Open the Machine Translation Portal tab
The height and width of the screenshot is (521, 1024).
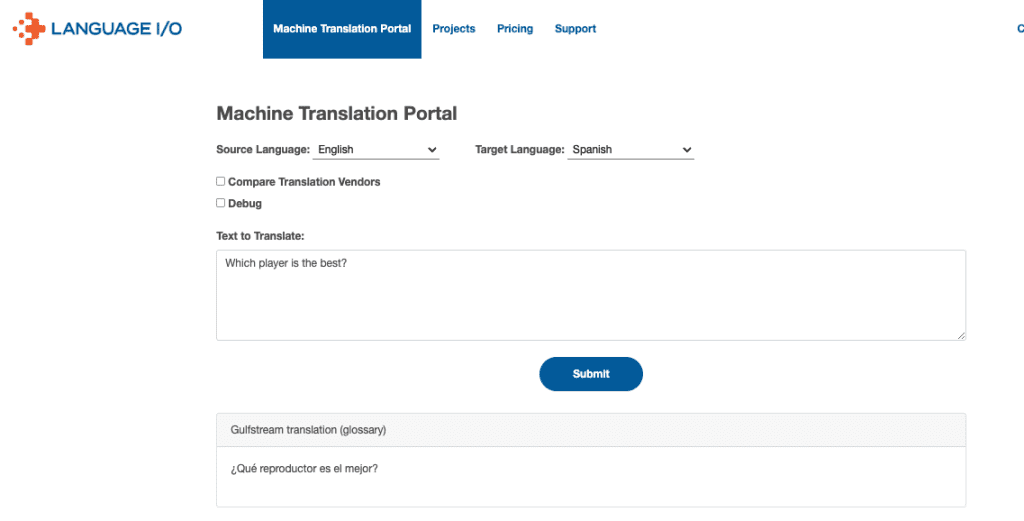(x=342, y=29)
